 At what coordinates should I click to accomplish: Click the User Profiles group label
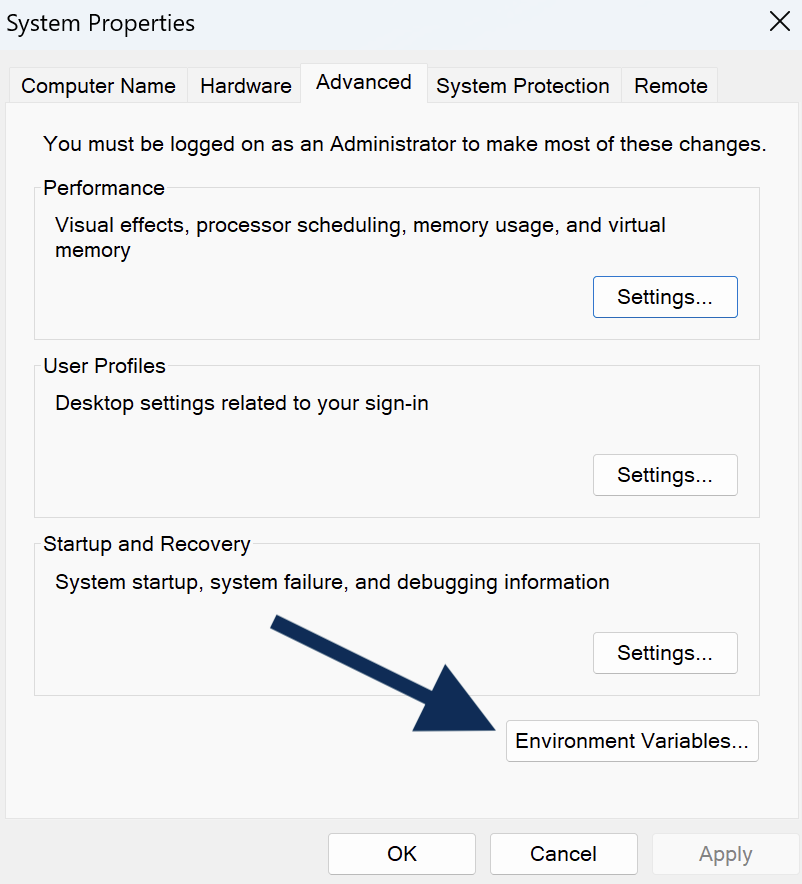click(104, 366)
